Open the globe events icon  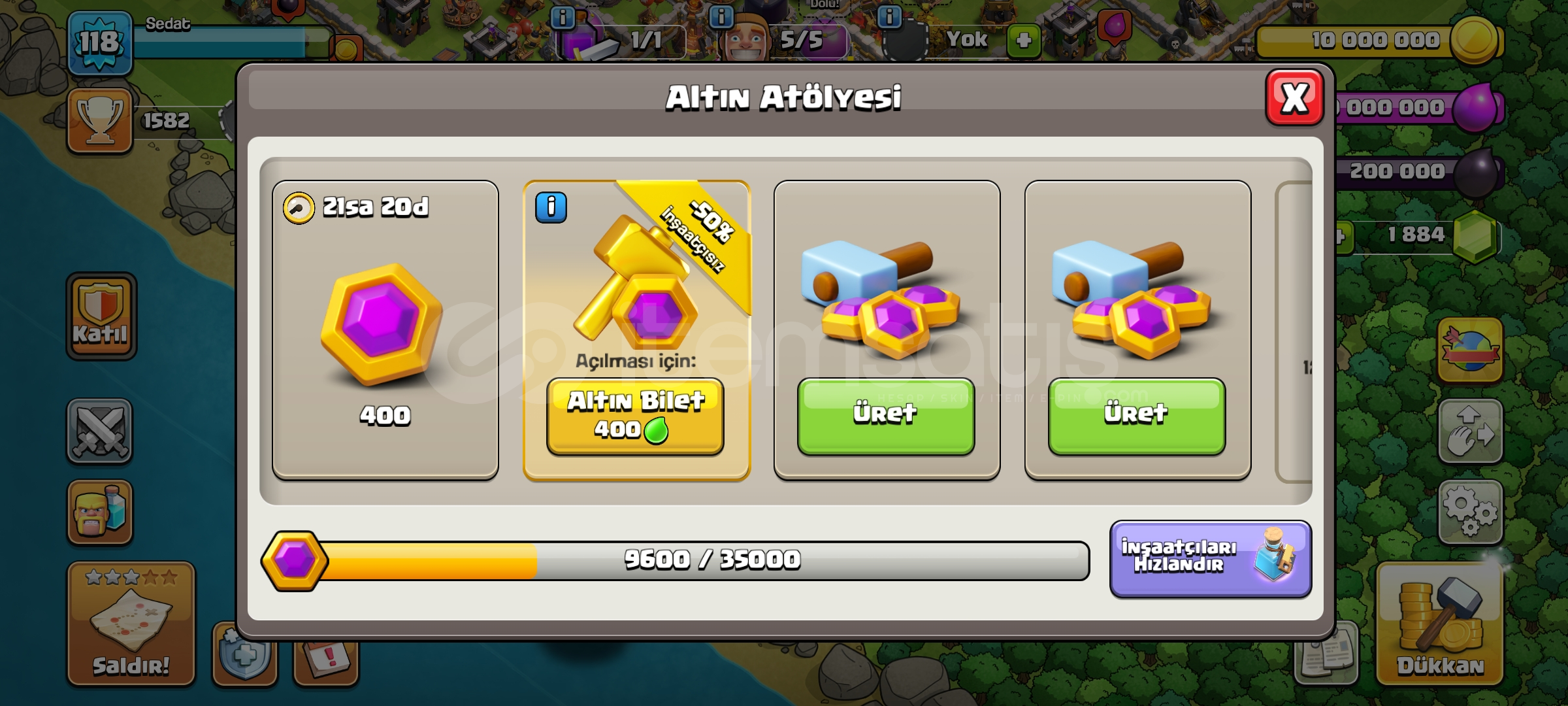click(1470, 350)
